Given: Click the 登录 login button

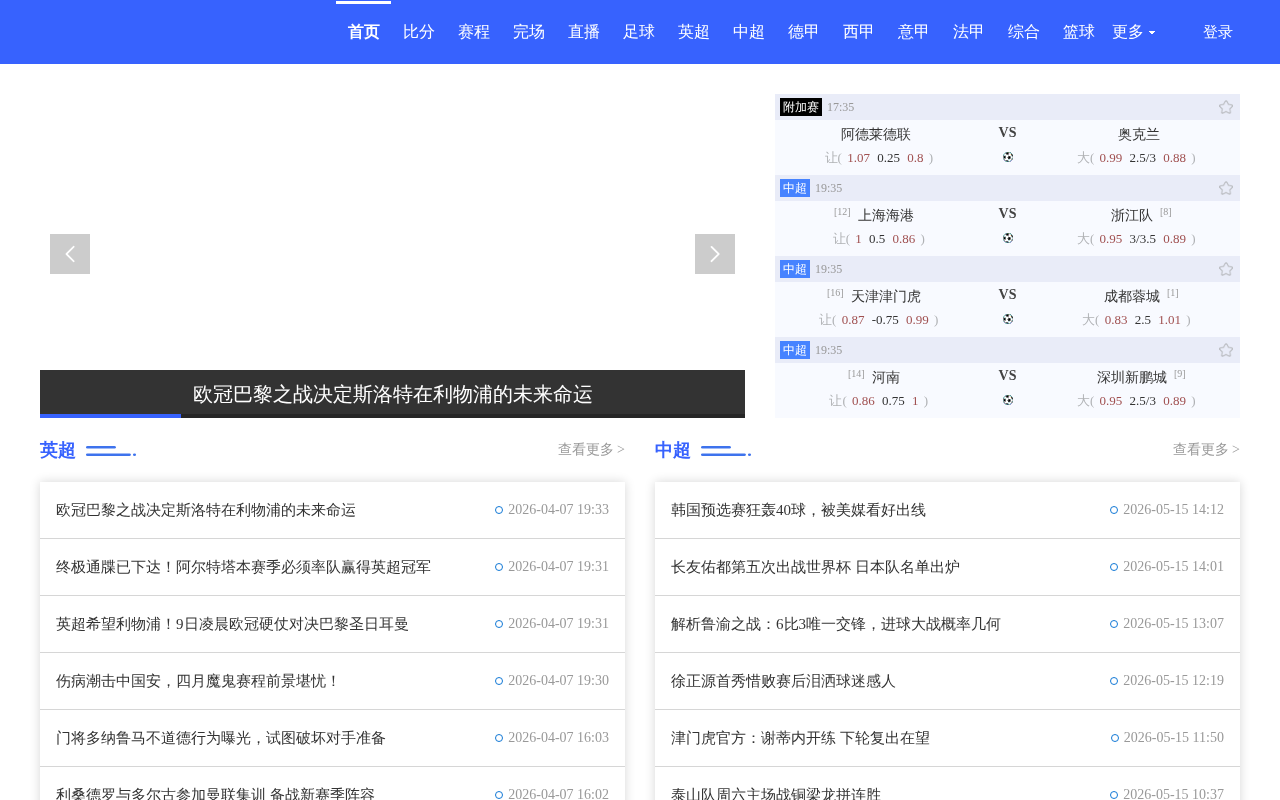Looking at the screenshot, I should tap(1218, 32).
